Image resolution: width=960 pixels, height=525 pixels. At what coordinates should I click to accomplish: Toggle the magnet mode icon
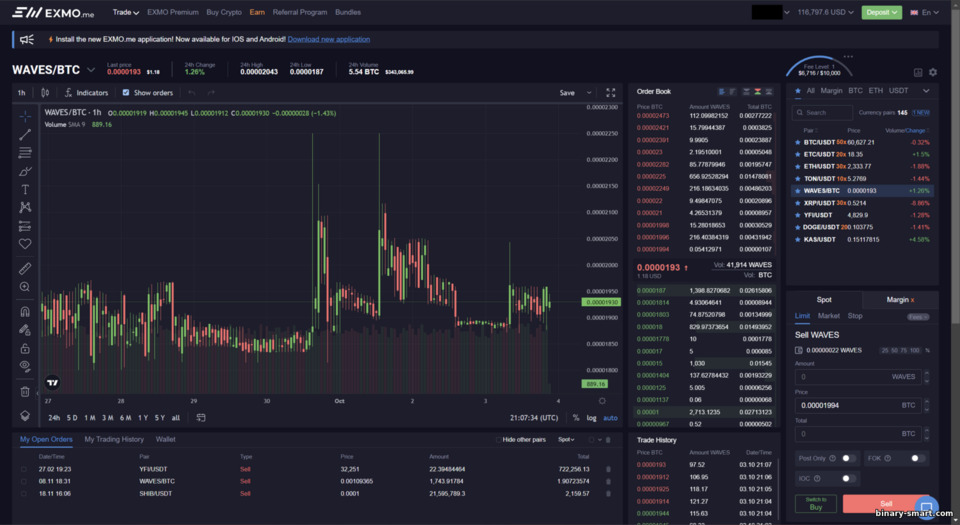coord(25,311)
